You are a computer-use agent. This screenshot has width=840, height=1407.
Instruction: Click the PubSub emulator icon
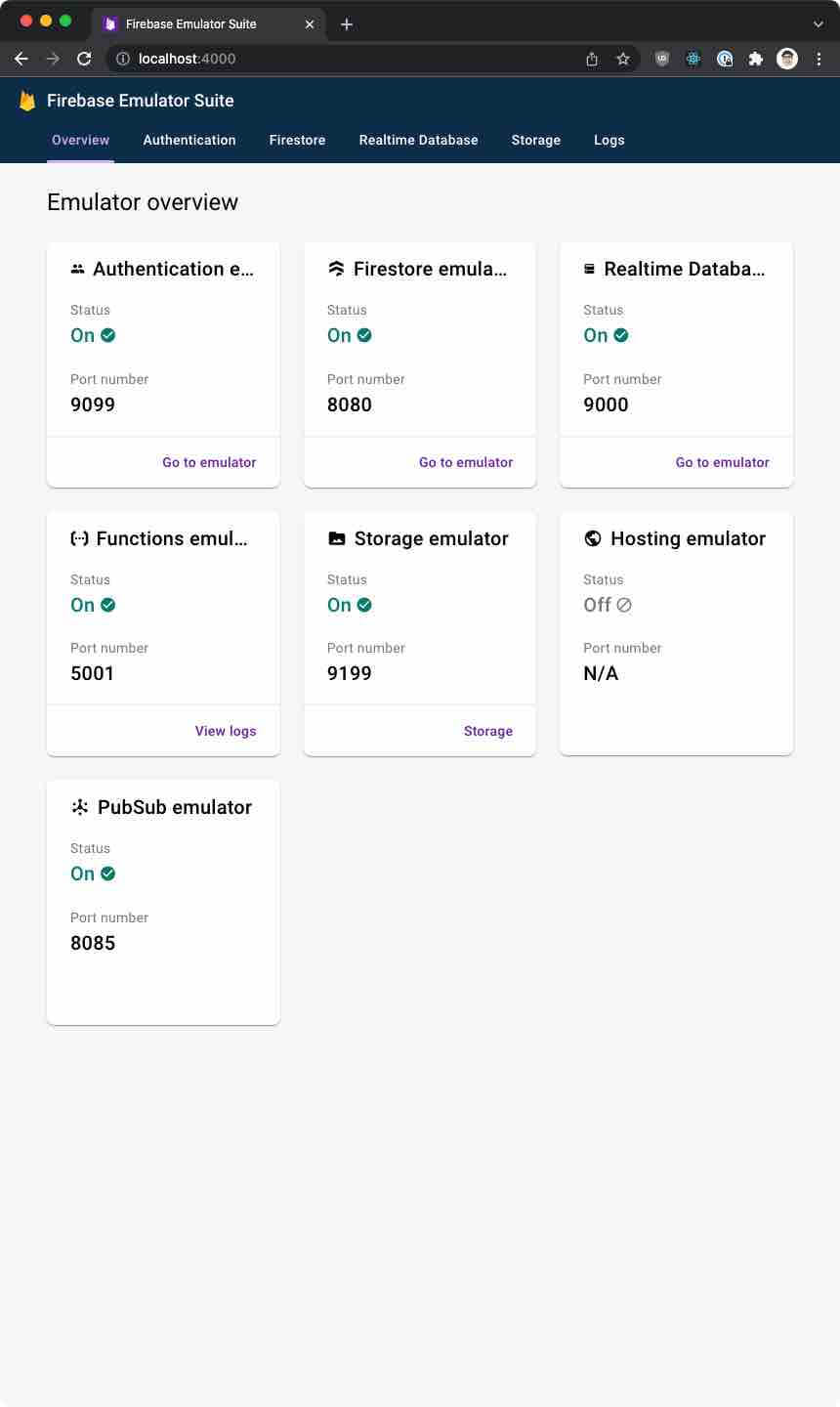coord(80,807)
